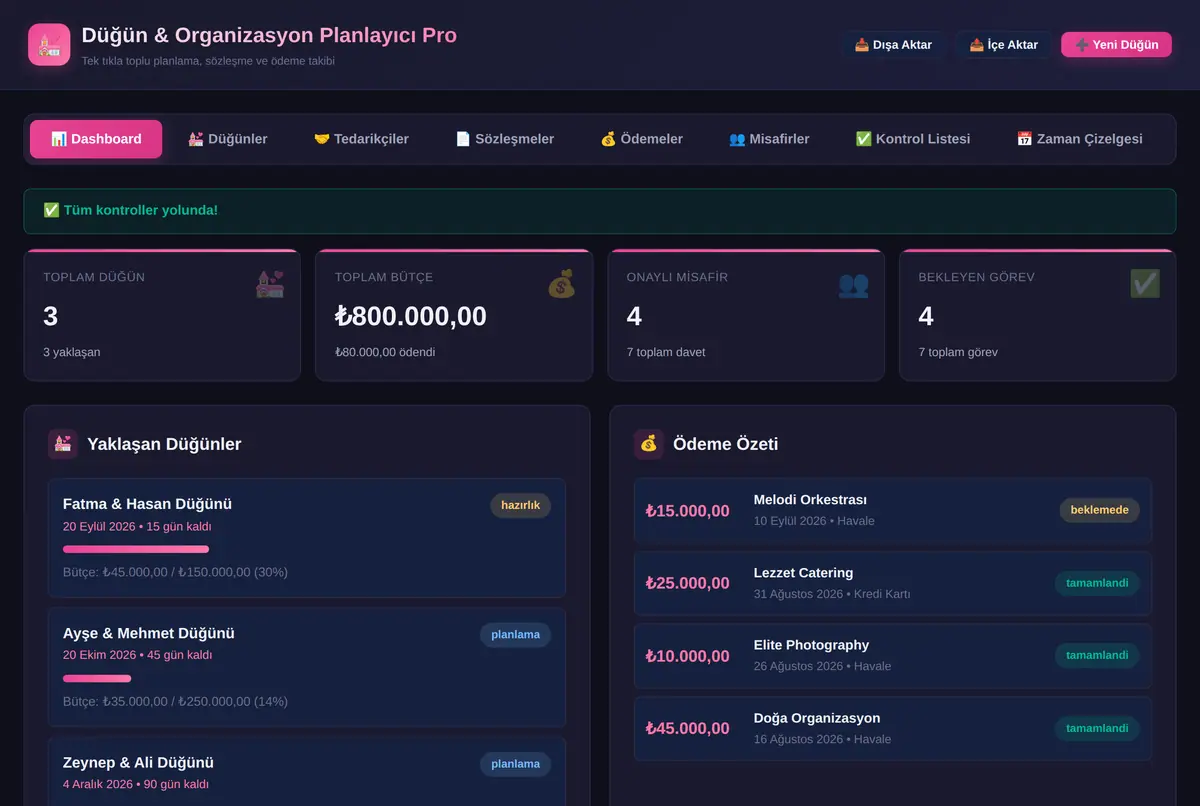The height and width of the screenshot is (806, 1200).
Task: Click the ₺45.000,00 payment amount
Action: pos(688,729)
